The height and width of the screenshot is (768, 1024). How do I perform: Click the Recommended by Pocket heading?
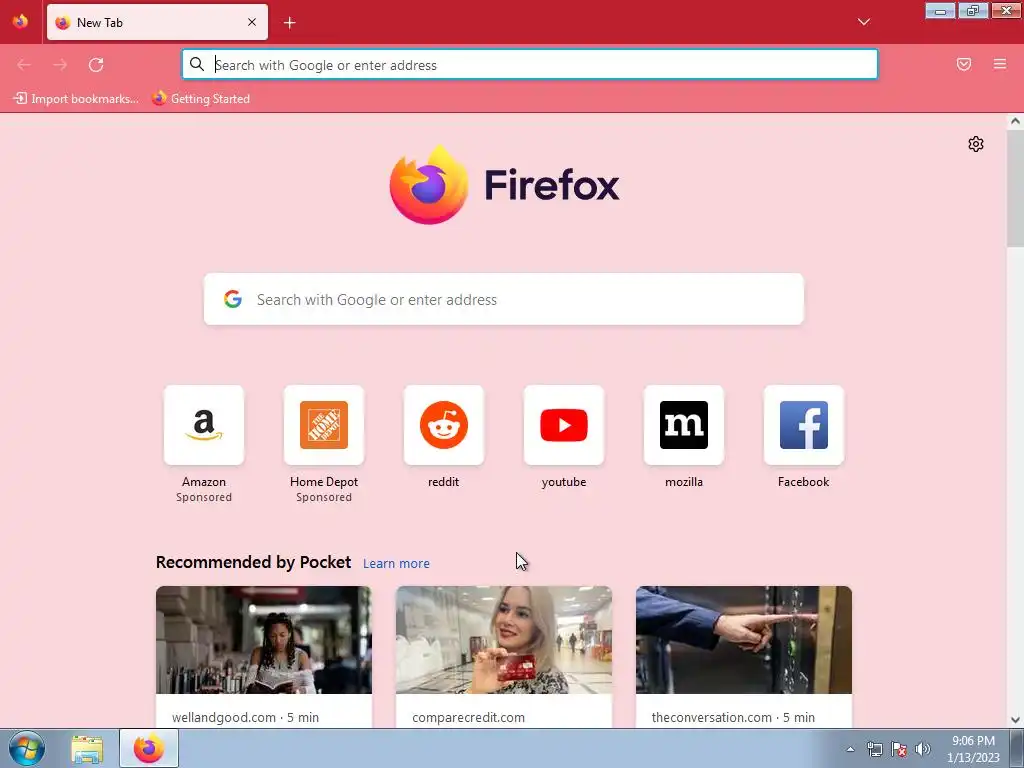pos(253,562)
